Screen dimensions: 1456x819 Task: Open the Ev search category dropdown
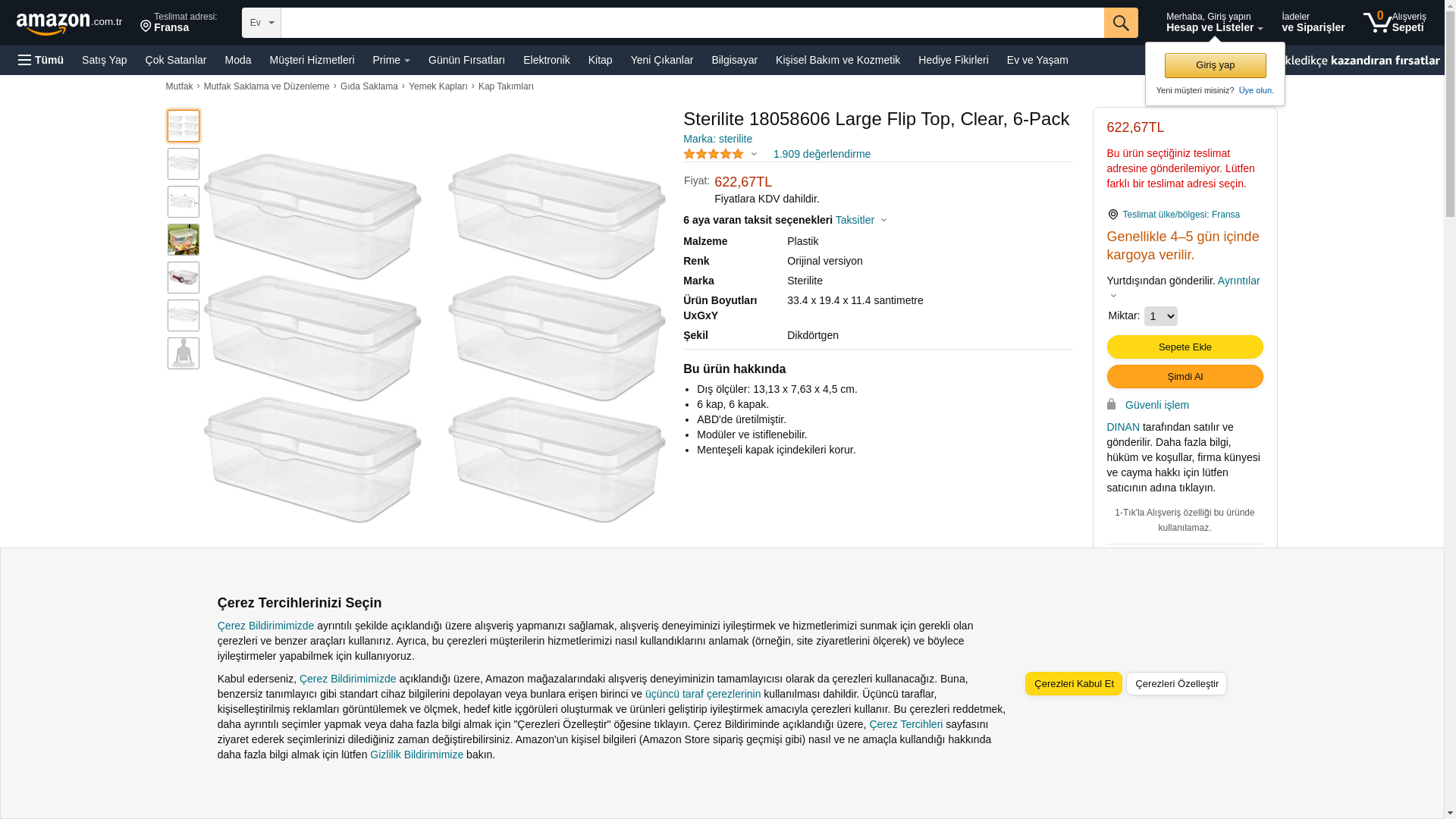point(262,23)
